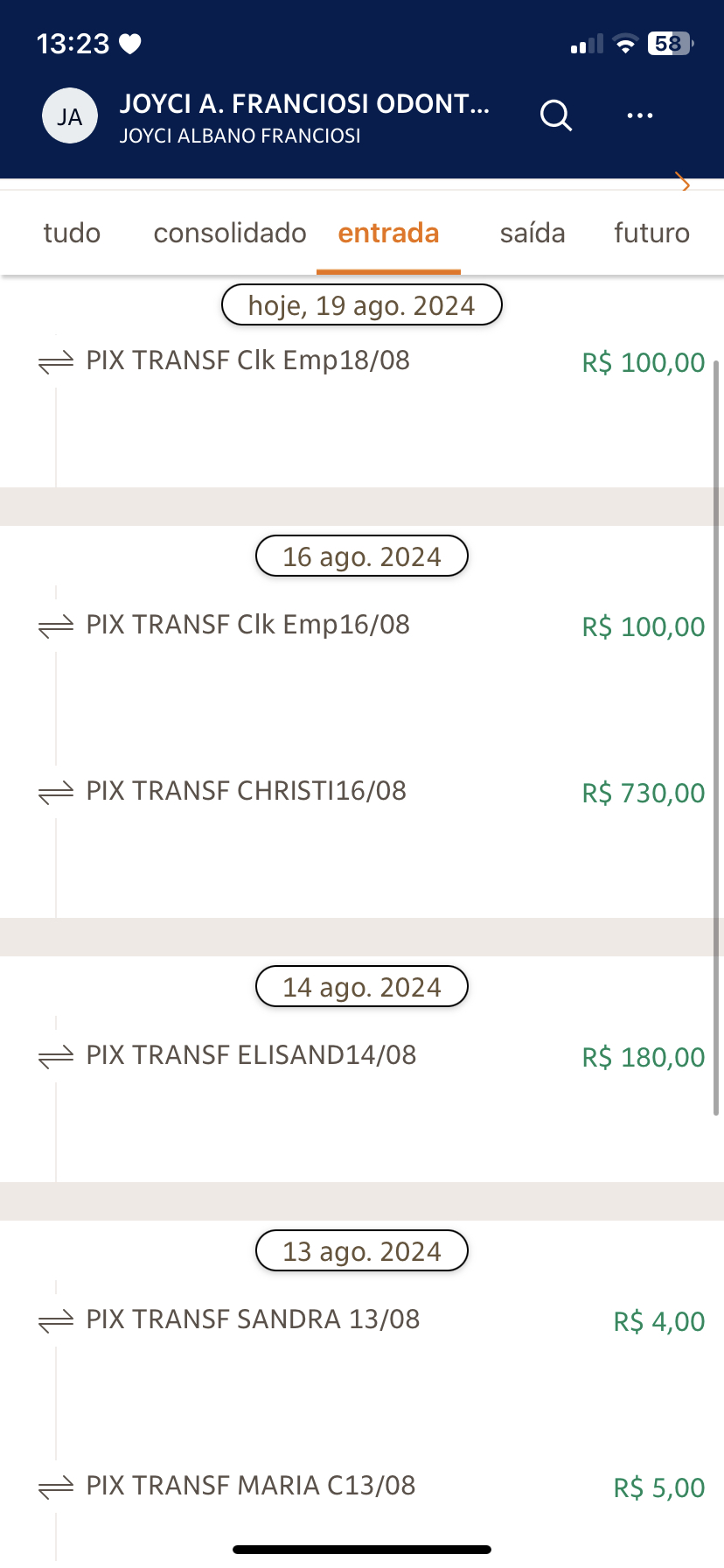Switch to the tudo tab
Viewport: 724px width, 1568px height.
point(72,234)
